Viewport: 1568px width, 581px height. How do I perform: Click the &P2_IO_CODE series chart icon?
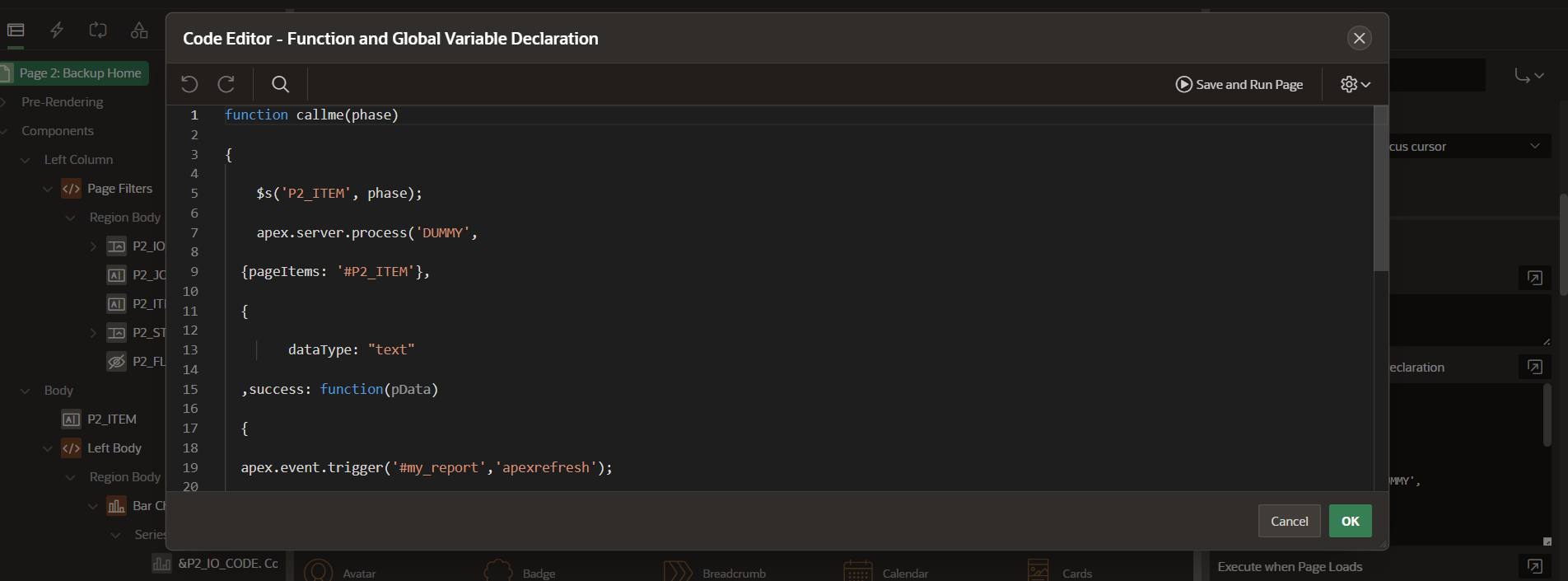pos(162,564)
